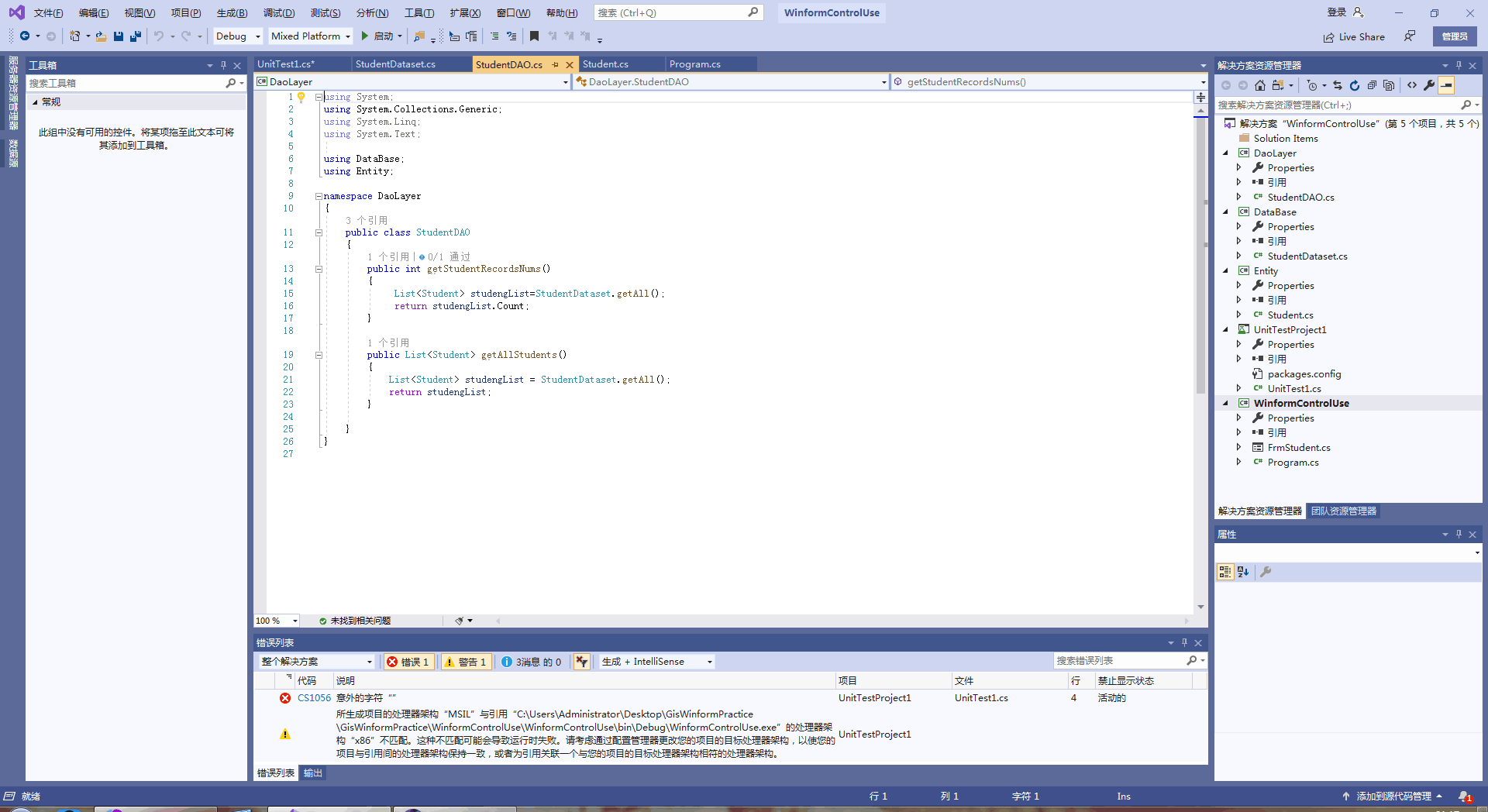Viewport: 1488px width, 812px height.
Task: Toggle the Warnings 1 filter in Error List
Action: pos(466,662)
